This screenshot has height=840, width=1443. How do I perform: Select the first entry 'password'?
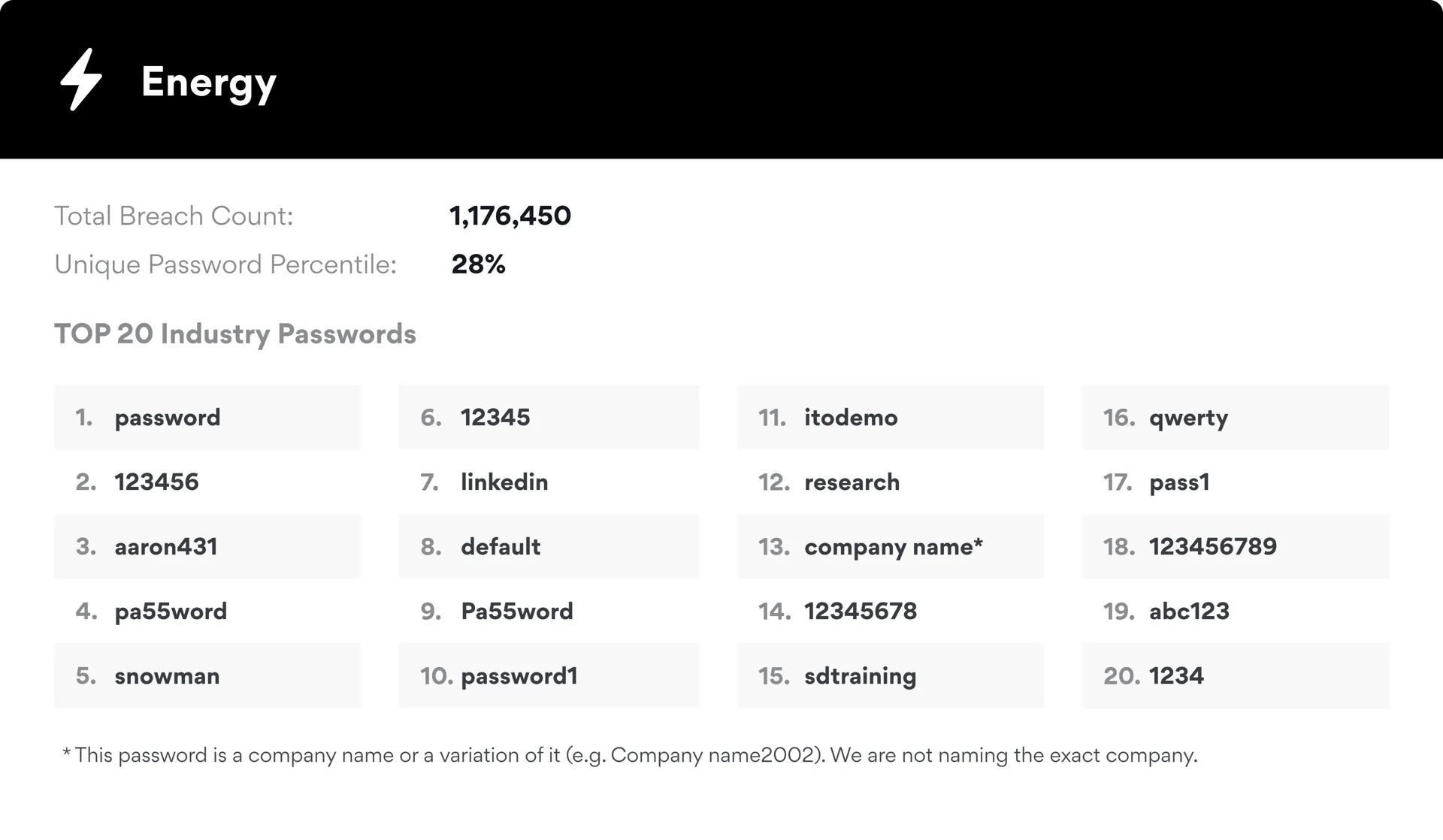(168, 418)
